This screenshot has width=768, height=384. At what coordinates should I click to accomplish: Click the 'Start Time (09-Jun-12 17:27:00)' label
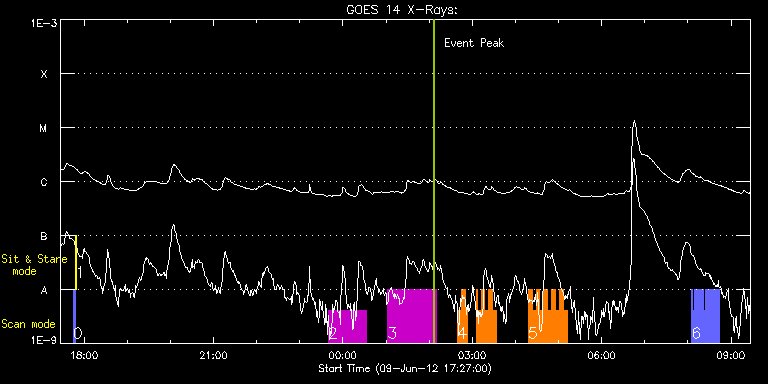pos(405,368)
